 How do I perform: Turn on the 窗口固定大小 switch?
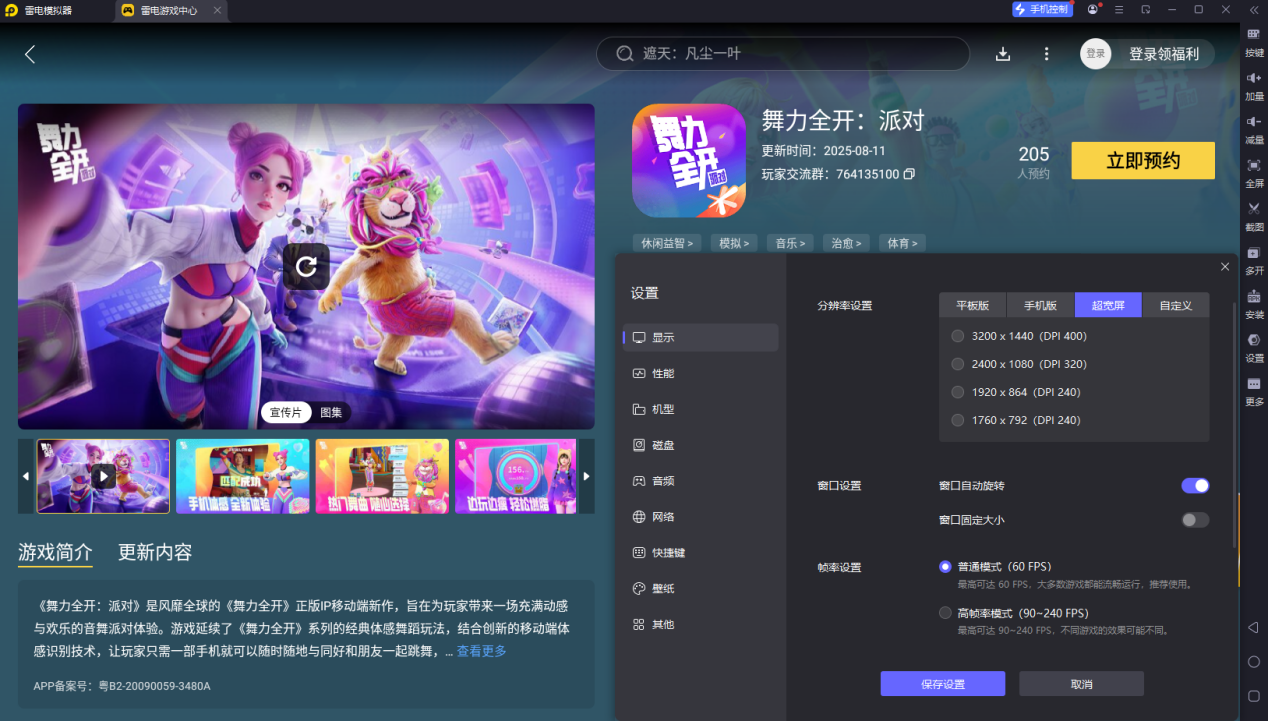tap(1194, 519)
